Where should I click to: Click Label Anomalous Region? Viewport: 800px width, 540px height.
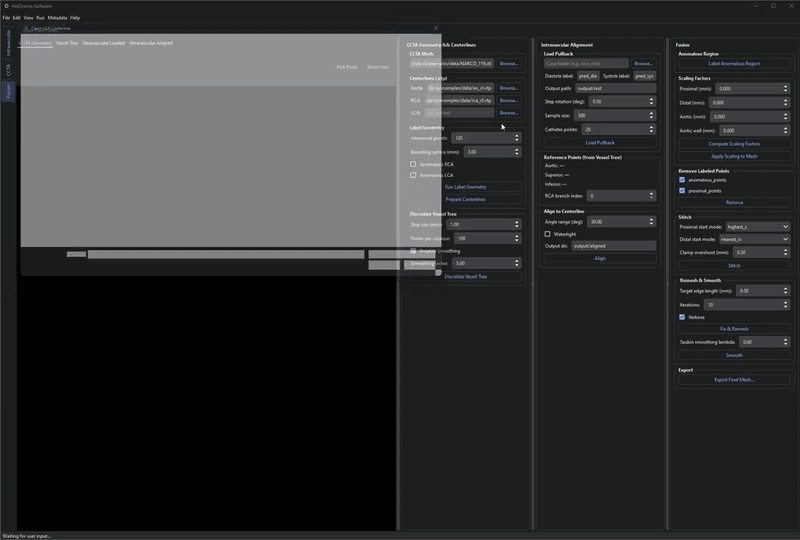click(734, 63)
